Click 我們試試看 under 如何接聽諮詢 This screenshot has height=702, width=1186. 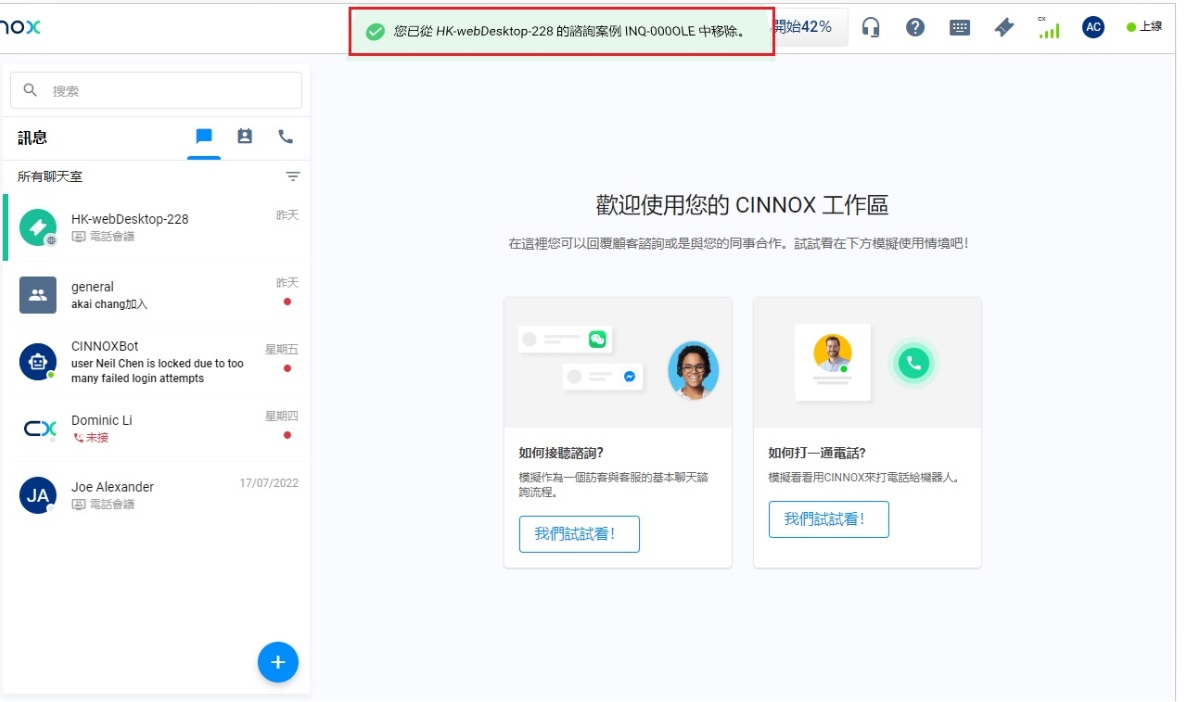pos(579,534)
